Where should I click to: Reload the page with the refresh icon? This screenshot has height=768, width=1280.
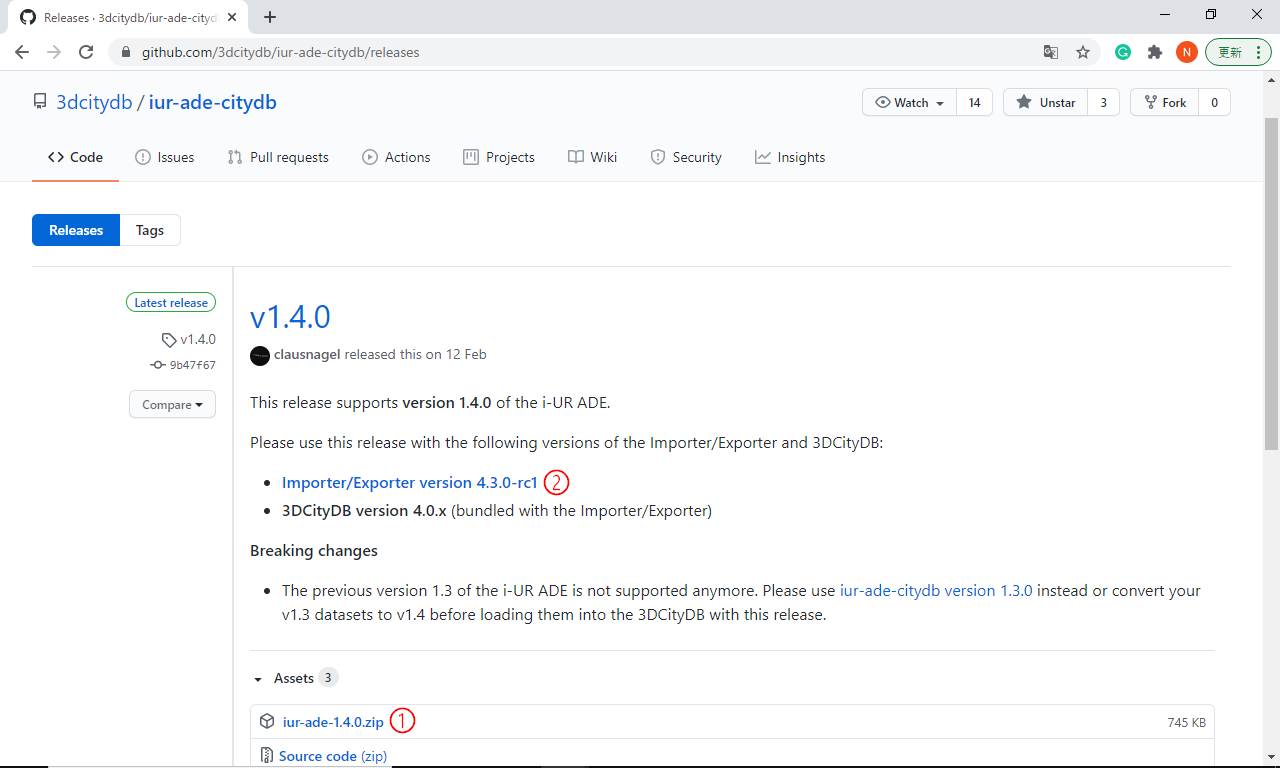click(86, 52)
